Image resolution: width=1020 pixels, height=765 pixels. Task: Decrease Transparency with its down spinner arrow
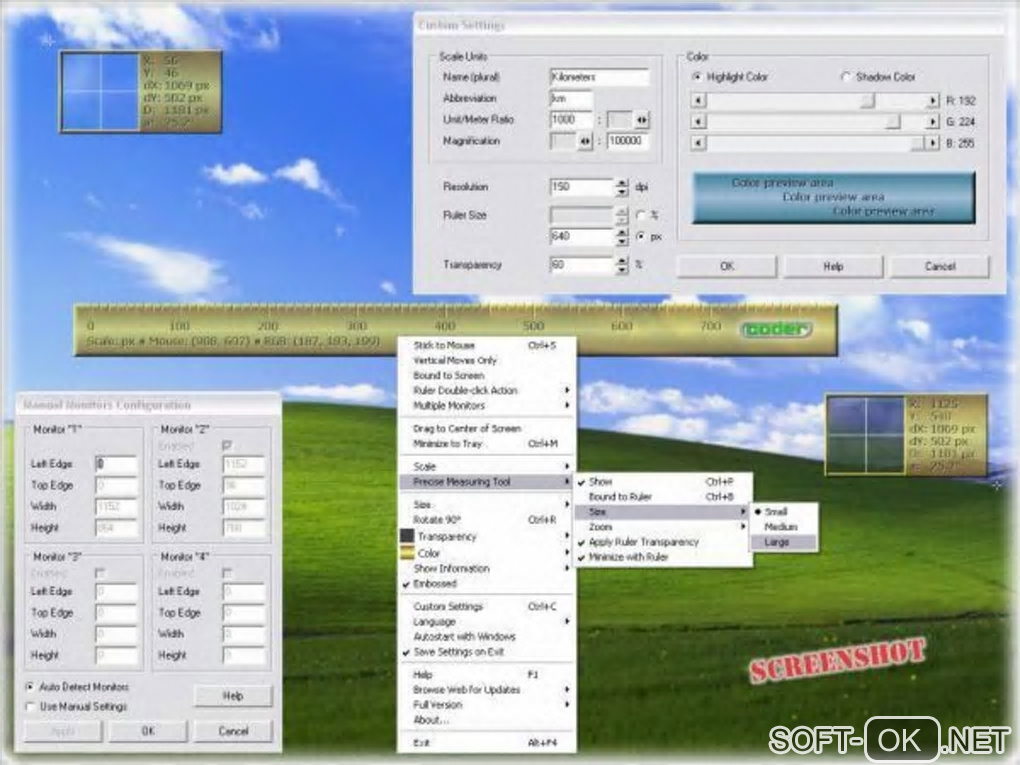tap(622, 269)
